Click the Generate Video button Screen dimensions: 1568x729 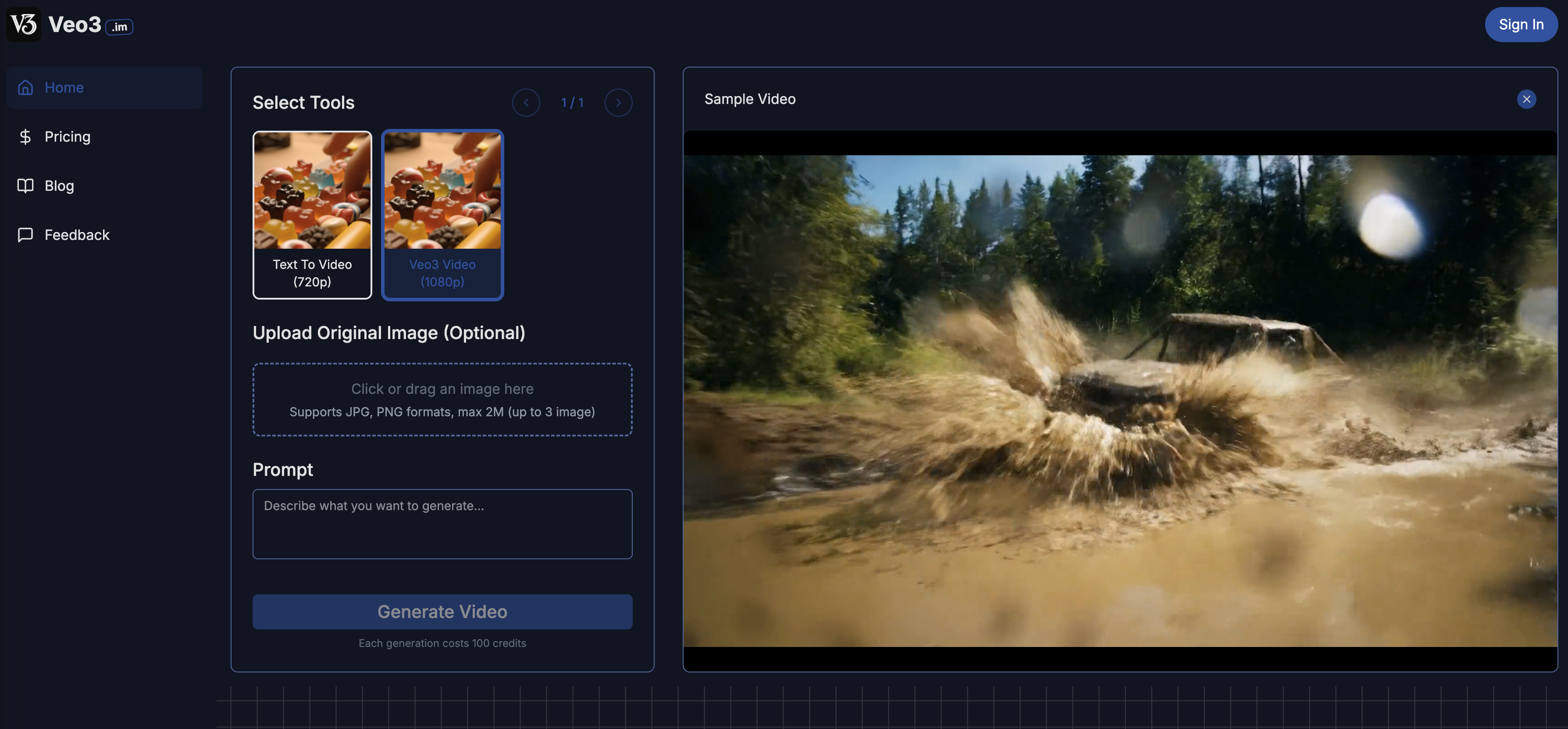(x=442, y=611)
